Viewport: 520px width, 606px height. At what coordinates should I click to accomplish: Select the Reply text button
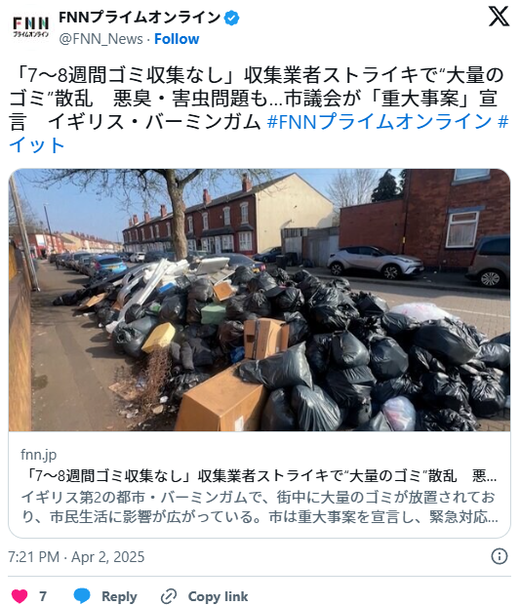click(x=119, y=596)
